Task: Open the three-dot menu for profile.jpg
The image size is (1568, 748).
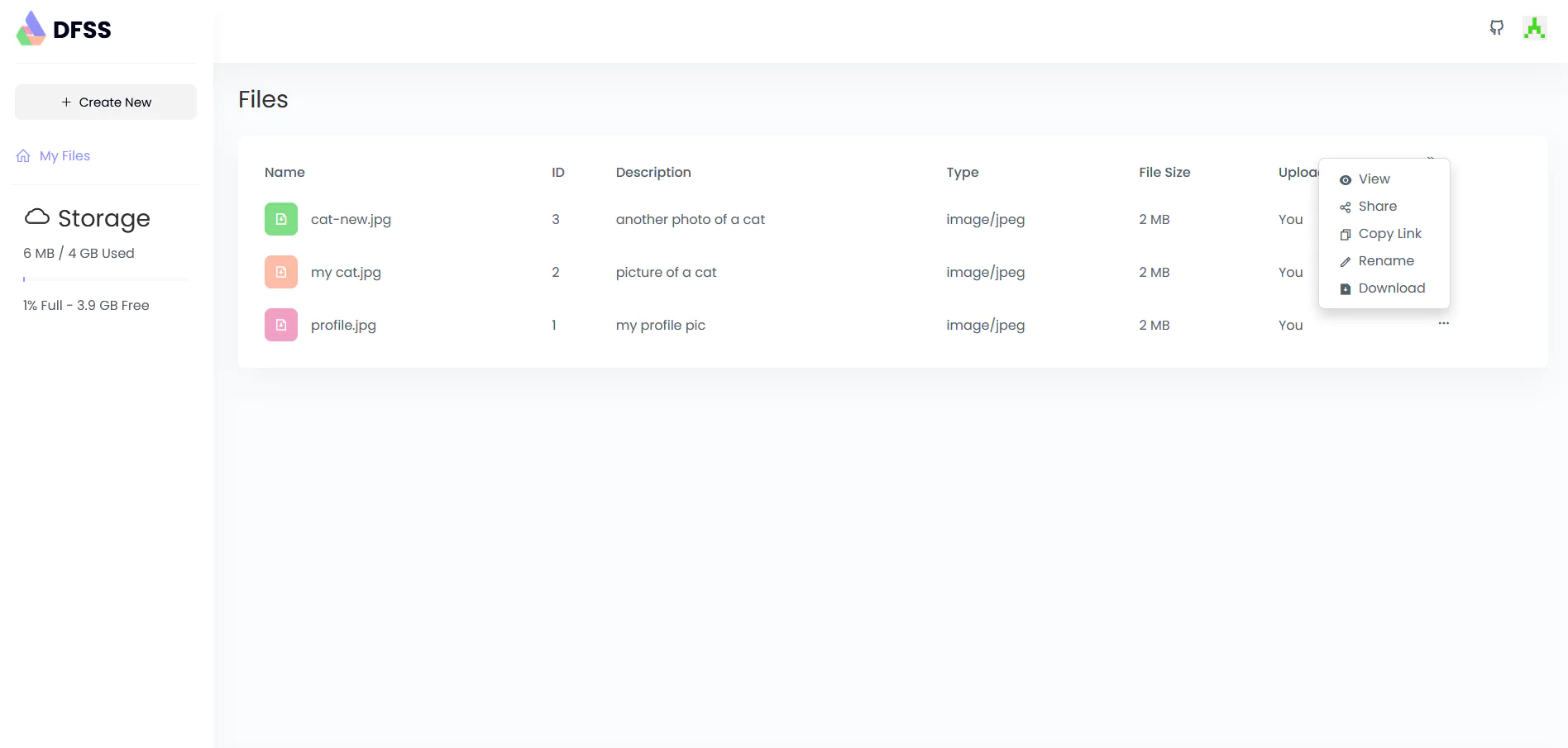Action: click(1443, 323)
